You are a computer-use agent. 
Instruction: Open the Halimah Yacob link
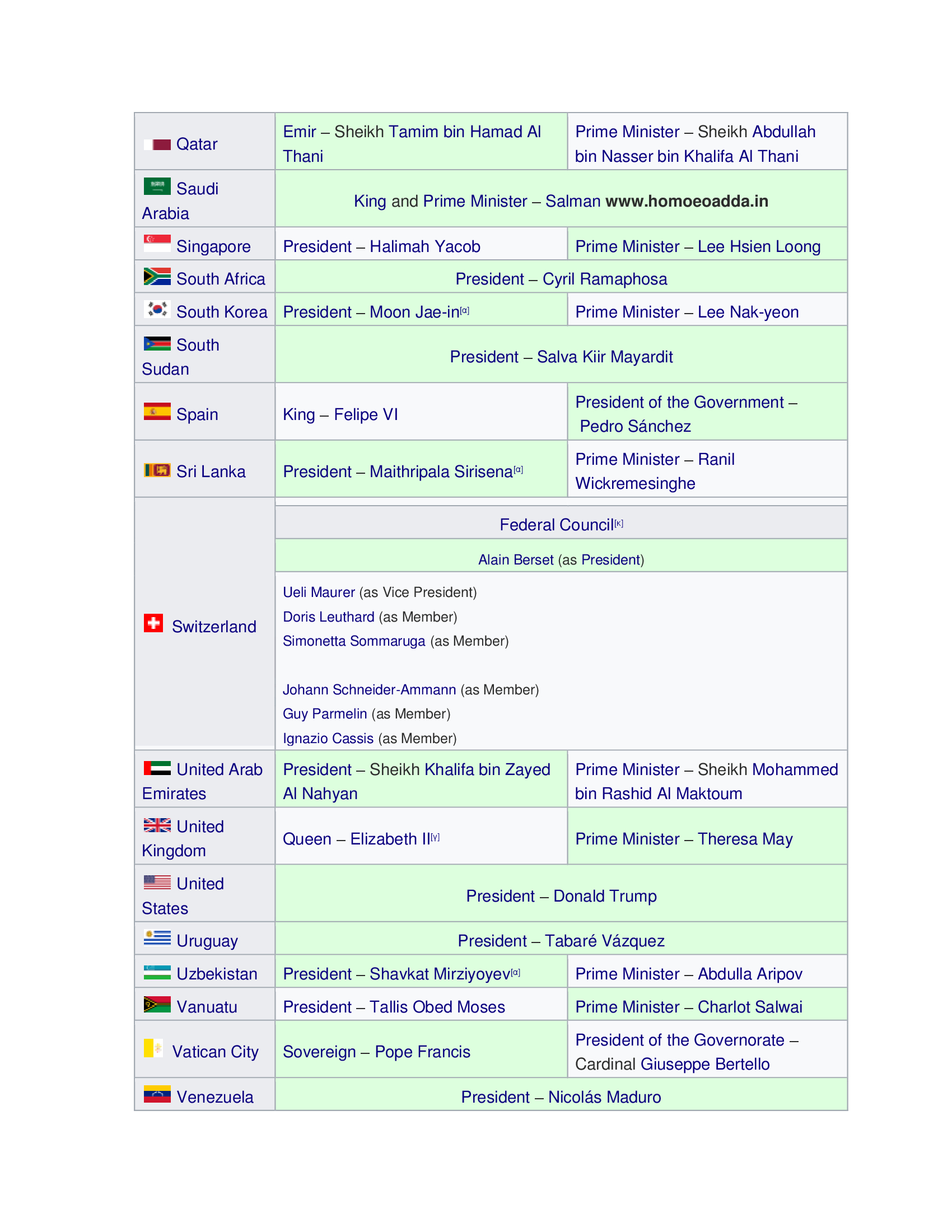(424, 246)
